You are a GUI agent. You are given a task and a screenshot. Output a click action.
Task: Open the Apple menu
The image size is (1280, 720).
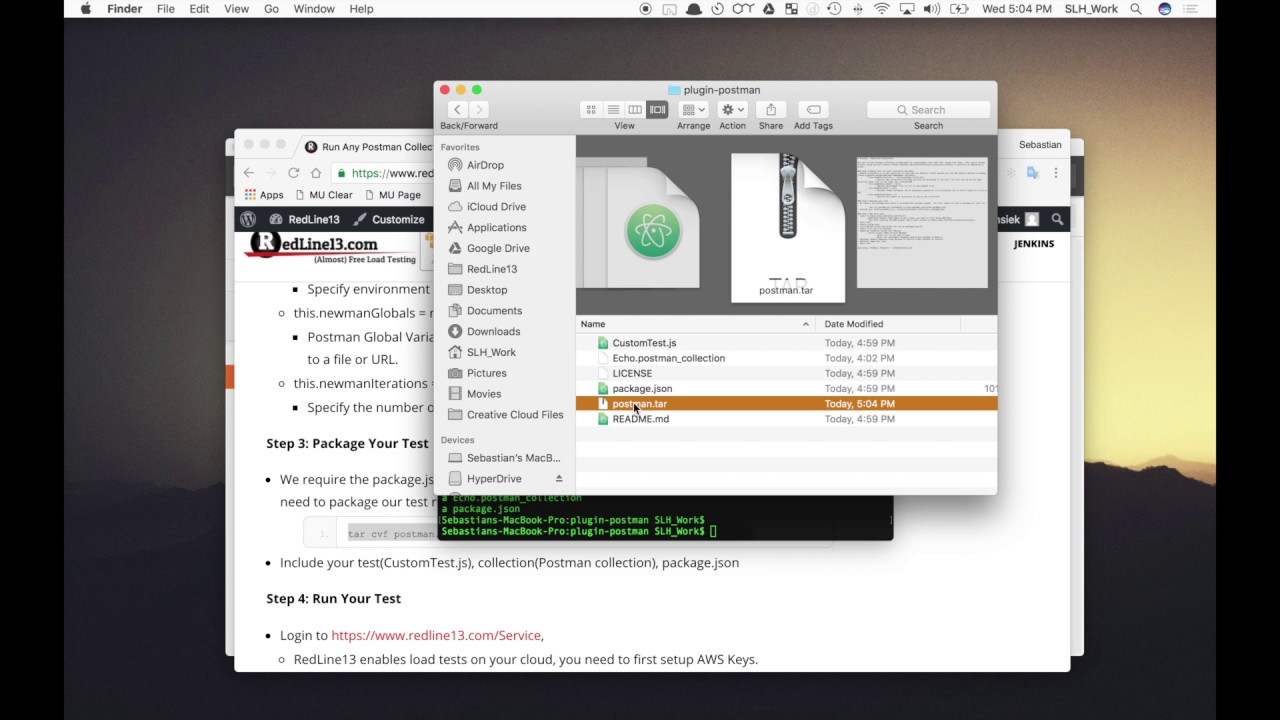pos(85,9)
